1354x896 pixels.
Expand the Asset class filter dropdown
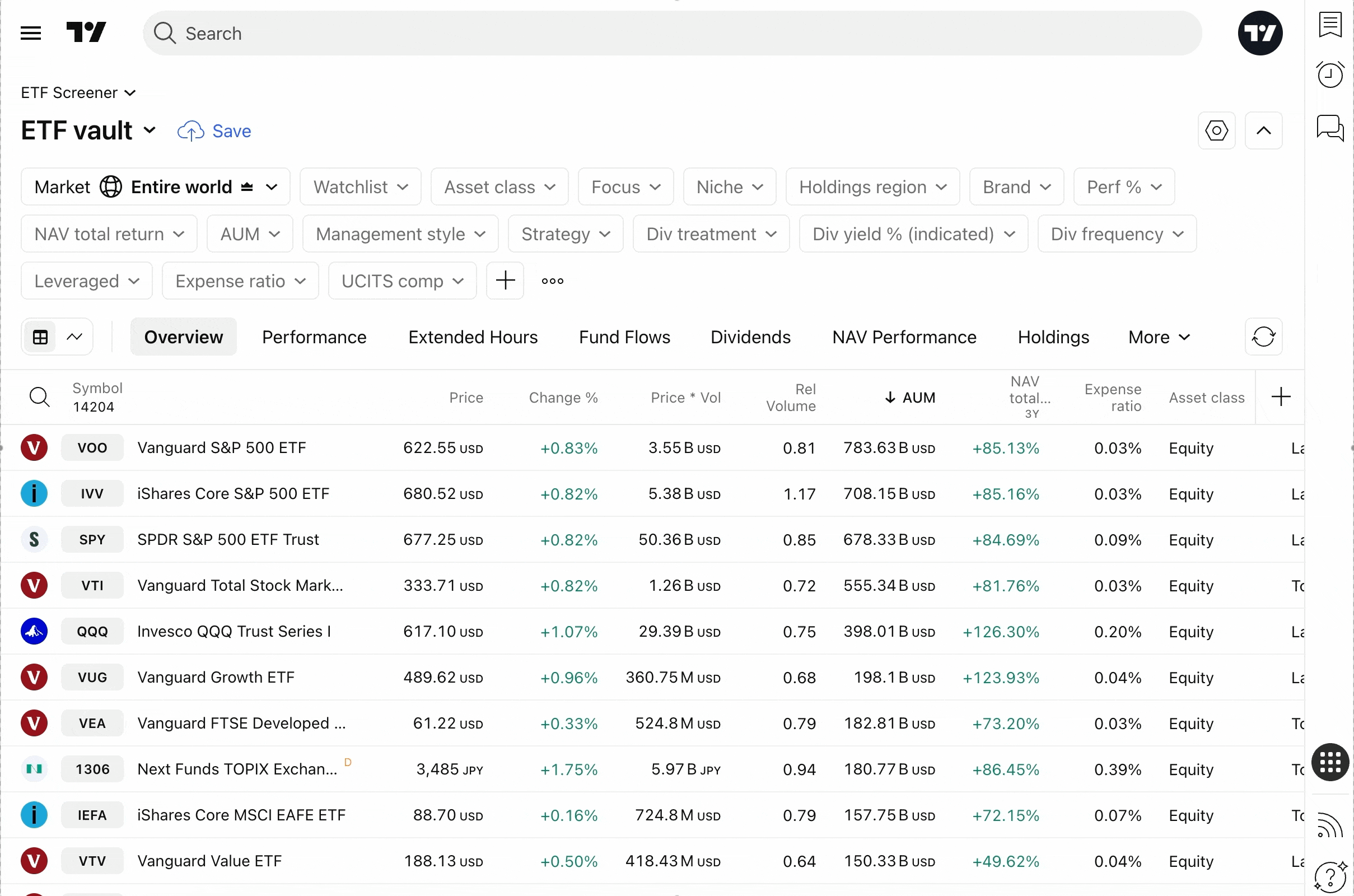499,187
